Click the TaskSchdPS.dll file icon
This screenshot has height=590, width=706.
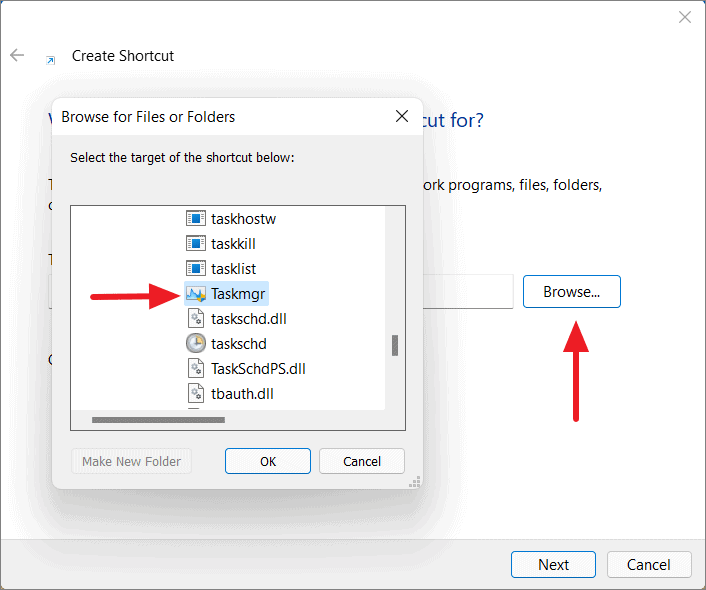pos(196,369)
